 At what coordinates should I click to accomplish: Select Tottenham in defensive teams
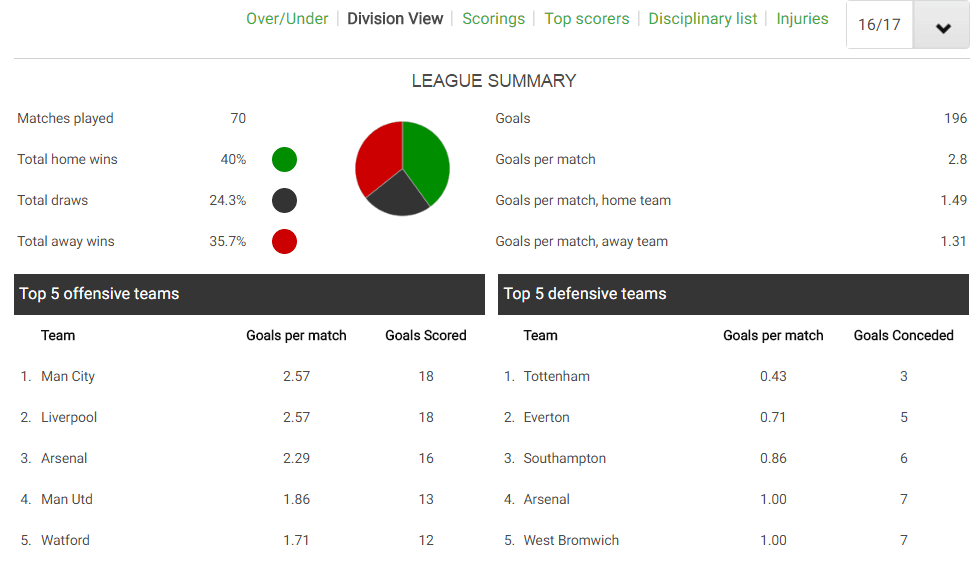pyautogui.click(x=556, y=376)
